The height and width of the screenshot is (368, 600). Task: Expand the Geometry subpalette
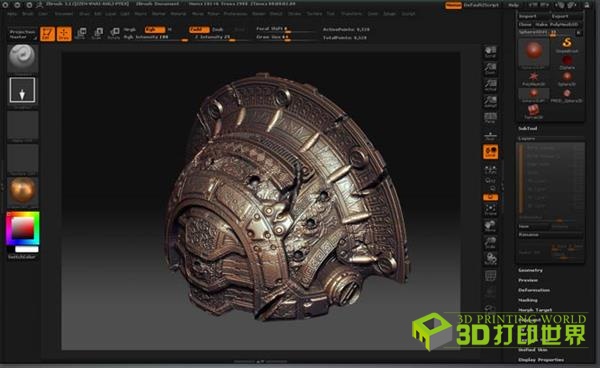[530, 270]
